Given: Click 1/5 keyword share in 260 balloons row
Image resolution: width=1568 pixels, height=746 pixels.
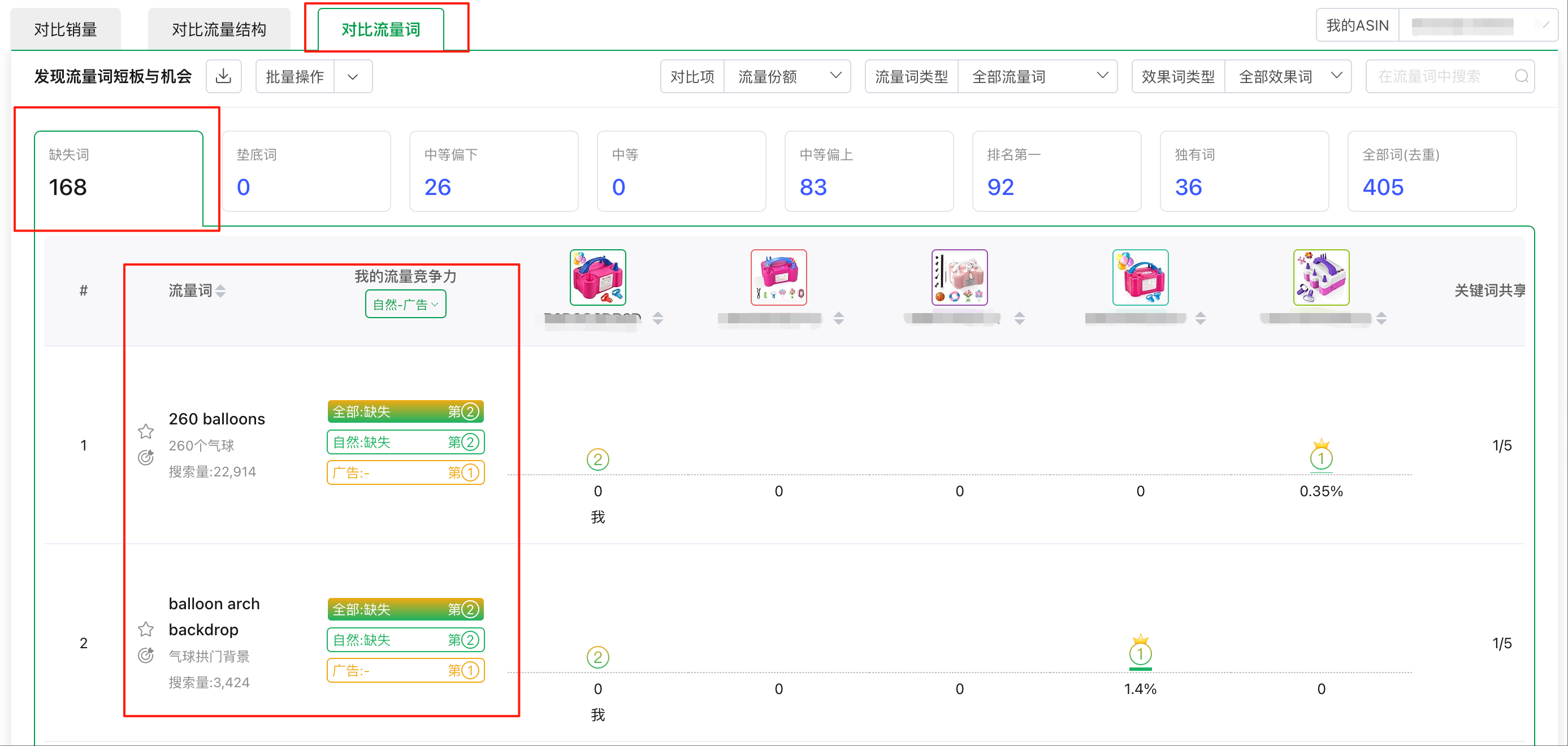Looking at the screenshot, I should pyautogui.click(x=1502, y=445).
